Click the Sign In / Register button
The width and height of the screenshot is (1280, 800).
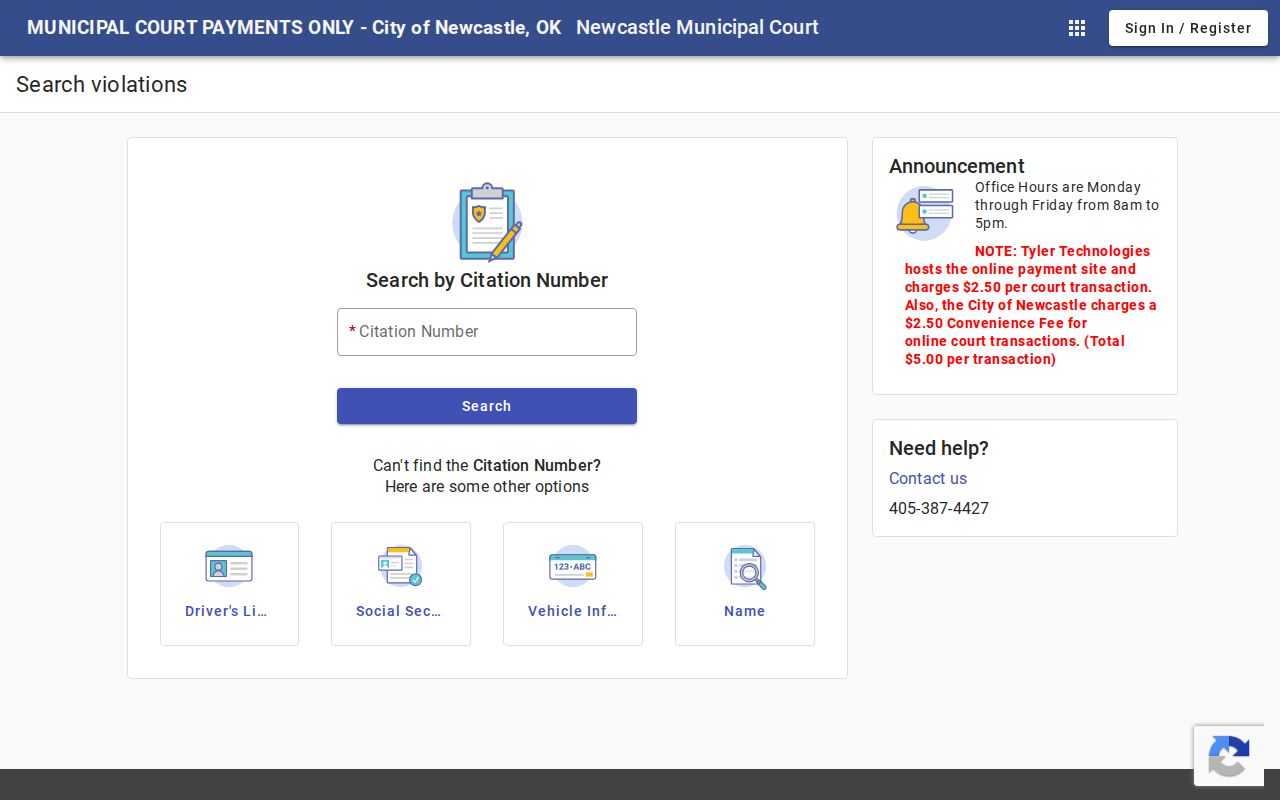point(1188,28)
